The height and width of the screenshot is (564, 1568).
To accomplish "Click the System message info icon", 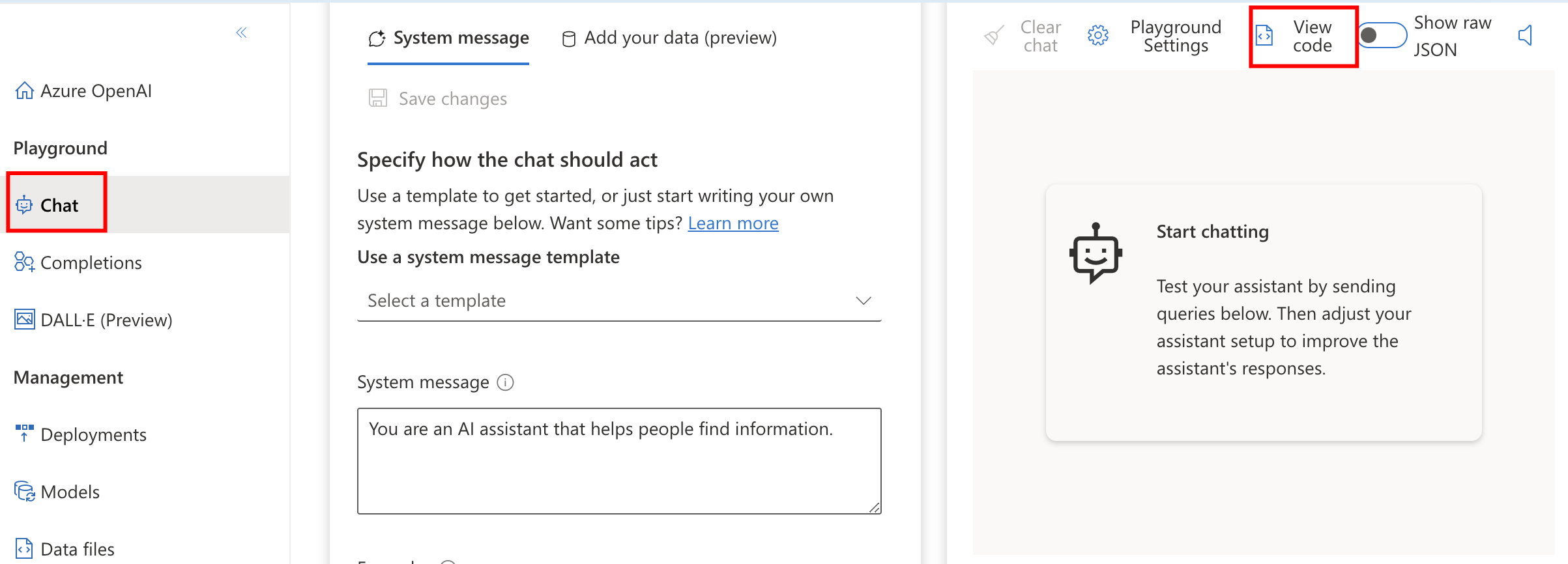I will tap(505, 382).
